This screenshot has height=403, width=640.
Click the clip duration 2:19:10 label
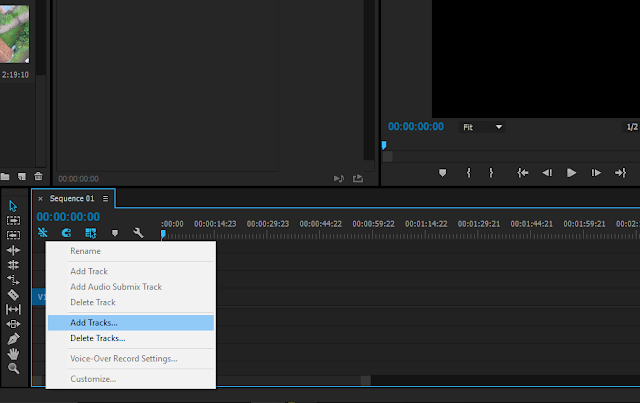pos(15,75)
